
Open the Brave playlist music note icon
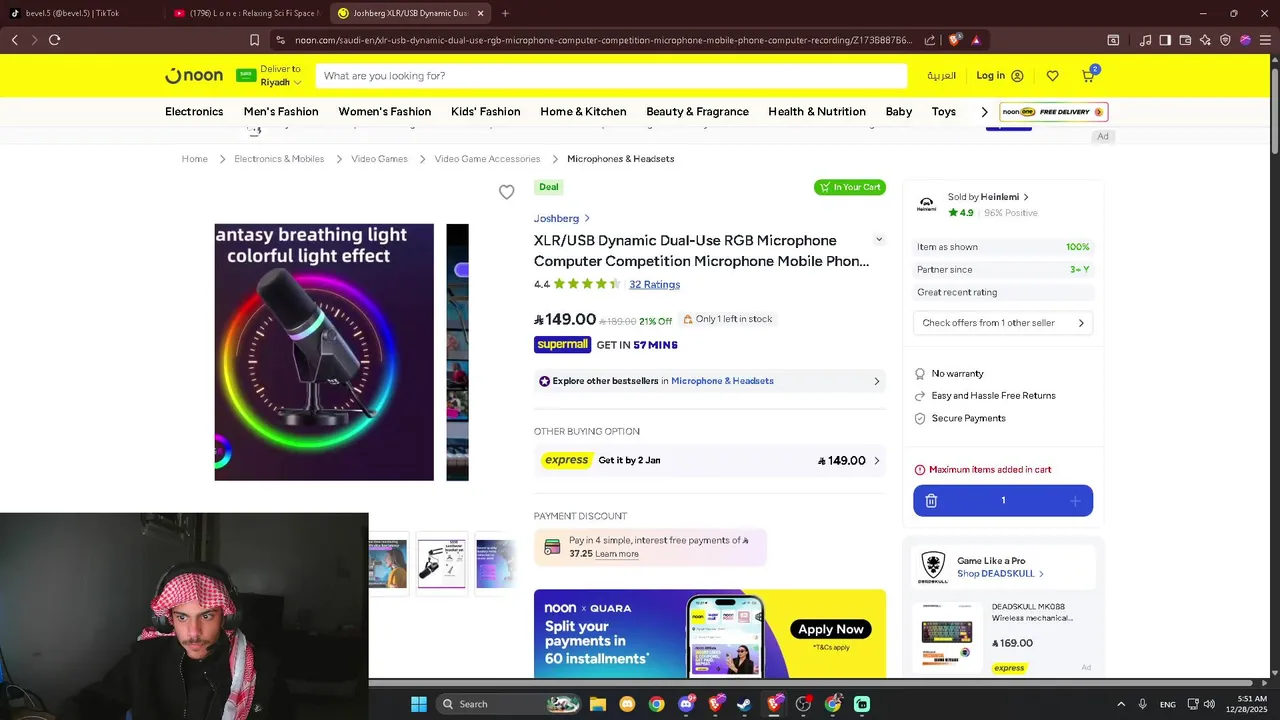pos(1145,40)
